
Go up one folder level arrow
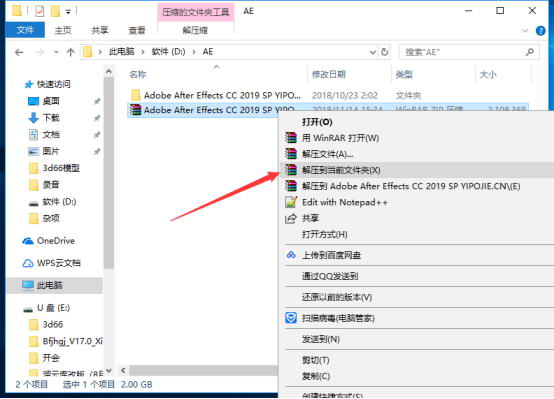(71, 52)
